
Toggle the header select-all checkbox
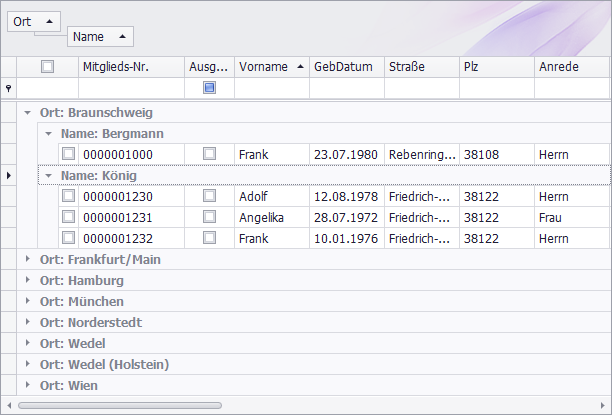click(47, 67)
